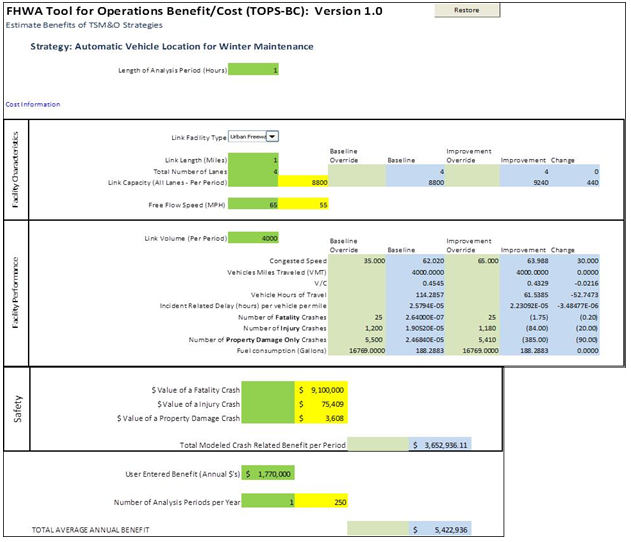631x542 pixels.
Task: Click the Incident Related Delay baseline 2.5794E-05
Action: tap(415, 306)
